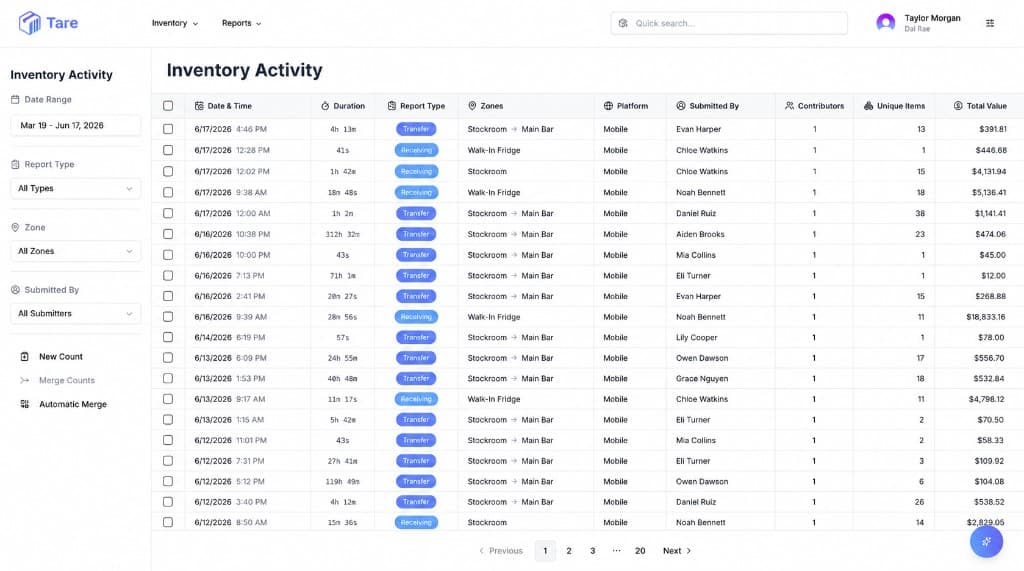Select the 6/16/2026 7:13 PM row checkbox

tap(168, 276)
